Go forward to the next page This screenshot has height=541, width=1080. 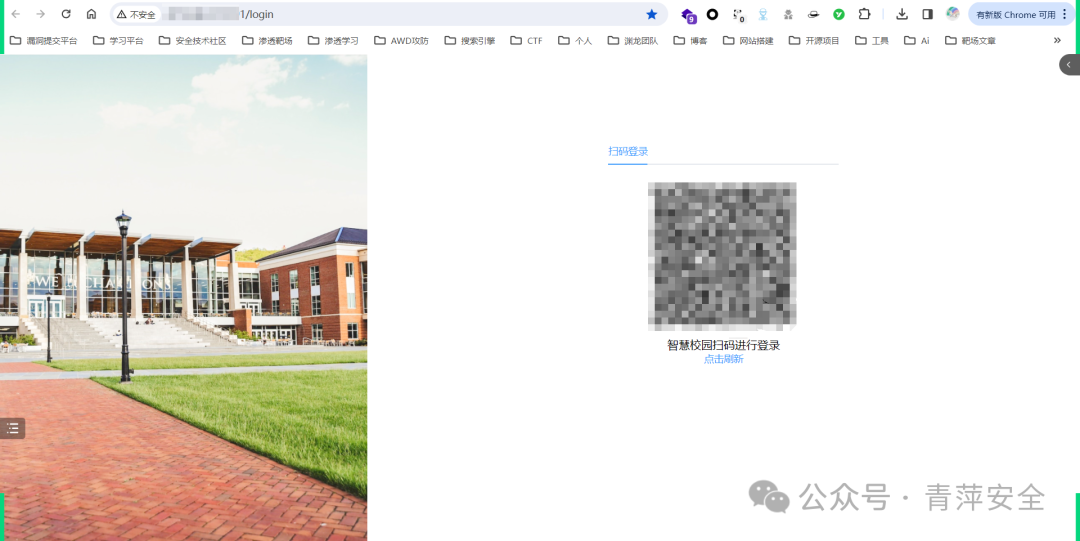pos(41,14)
